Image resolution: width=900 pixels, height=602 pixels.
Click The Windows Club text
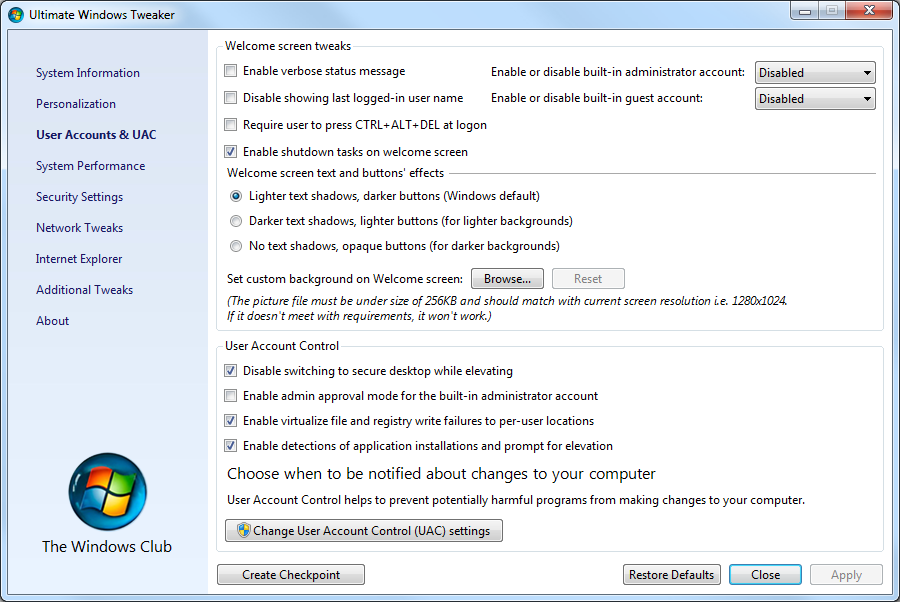(x=107, y=546)
